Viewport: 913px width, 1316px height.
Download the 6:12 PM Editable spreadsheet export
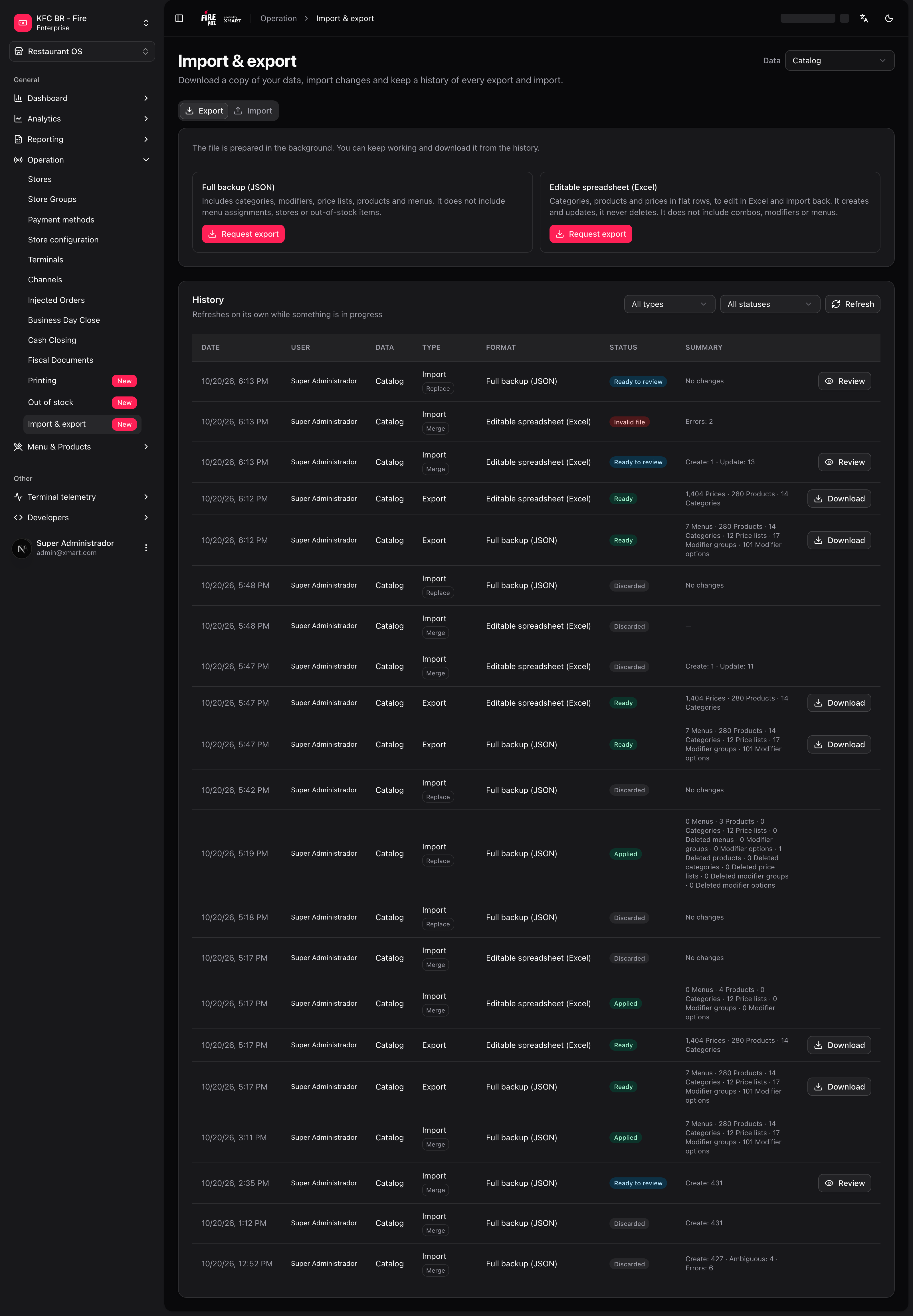(x=839, y=499)
